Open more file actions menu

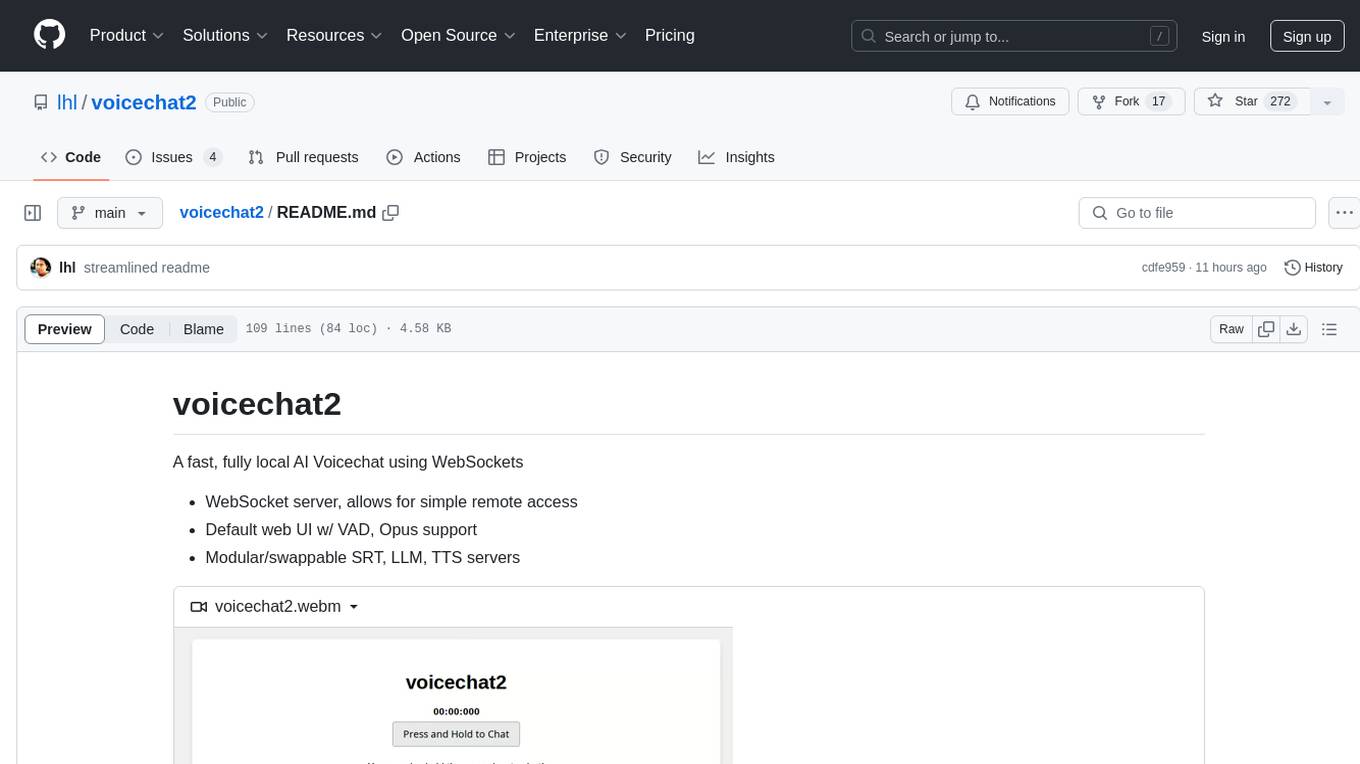1345,213
